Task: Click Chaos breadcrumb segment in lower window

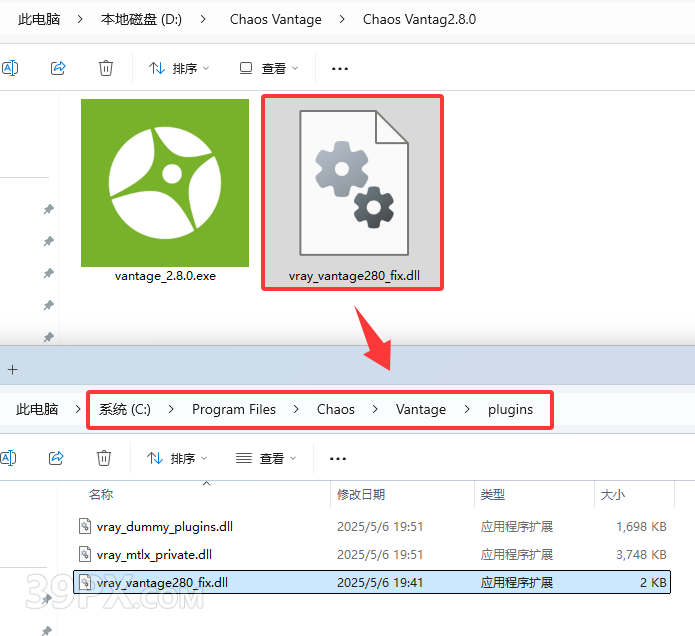Action: point(336,409)
